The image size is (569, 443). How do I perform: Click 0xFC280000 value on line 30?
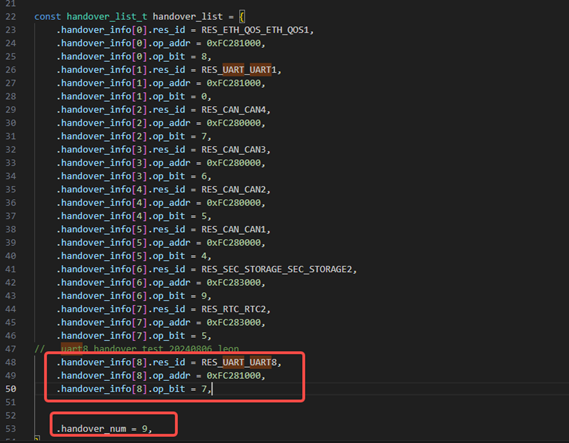click(x=234, y=123)
